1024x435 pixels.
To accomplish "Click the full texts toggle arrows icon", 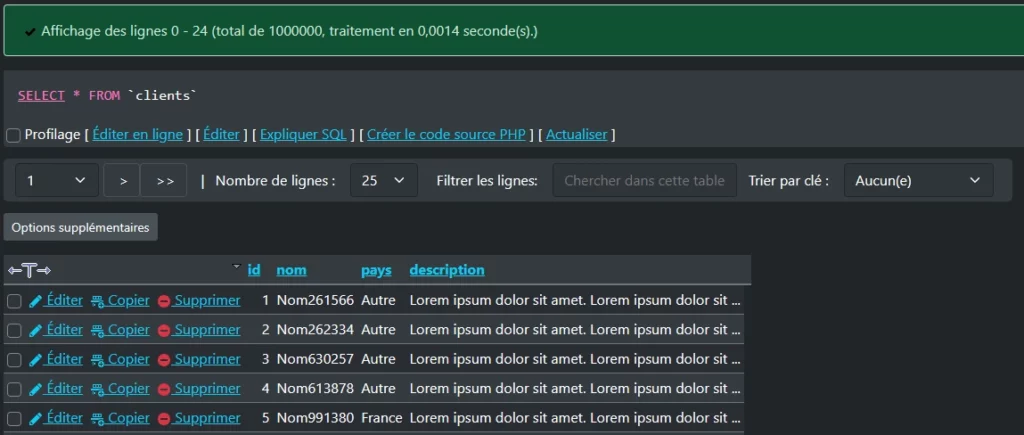I will click(x=29, y=270).
